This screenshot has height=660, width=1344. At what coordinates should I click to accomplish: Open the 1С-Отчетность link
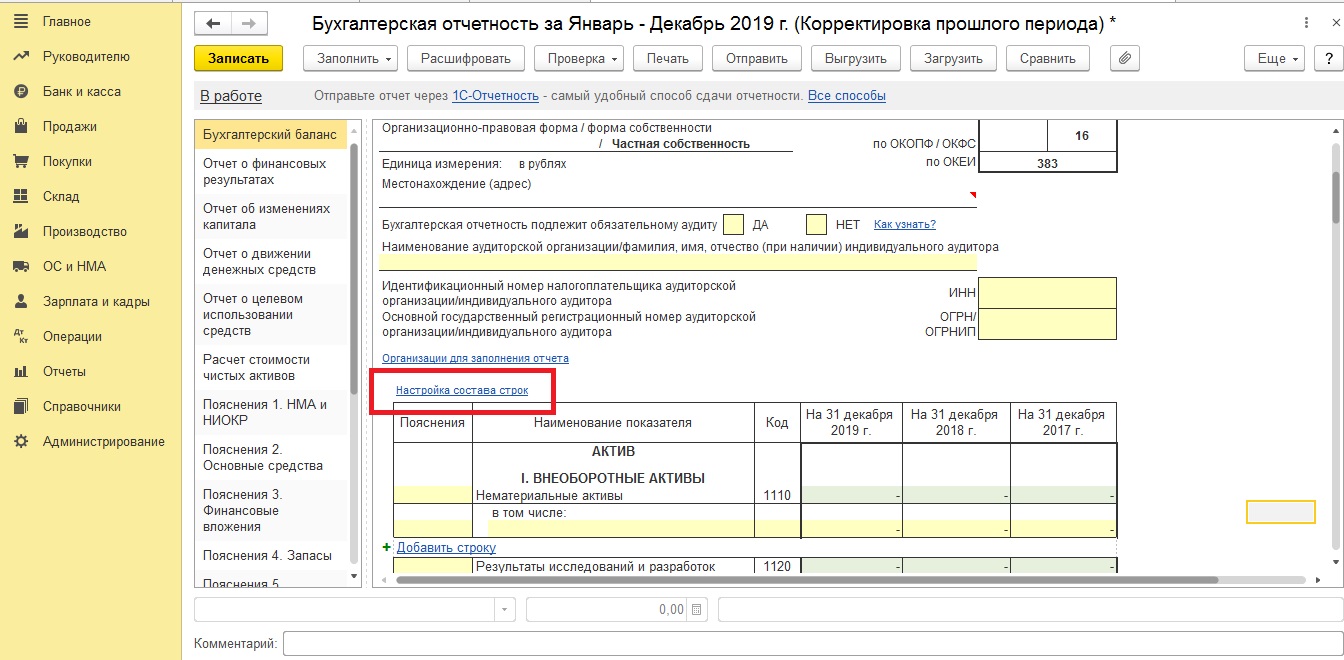click(495, 96)
